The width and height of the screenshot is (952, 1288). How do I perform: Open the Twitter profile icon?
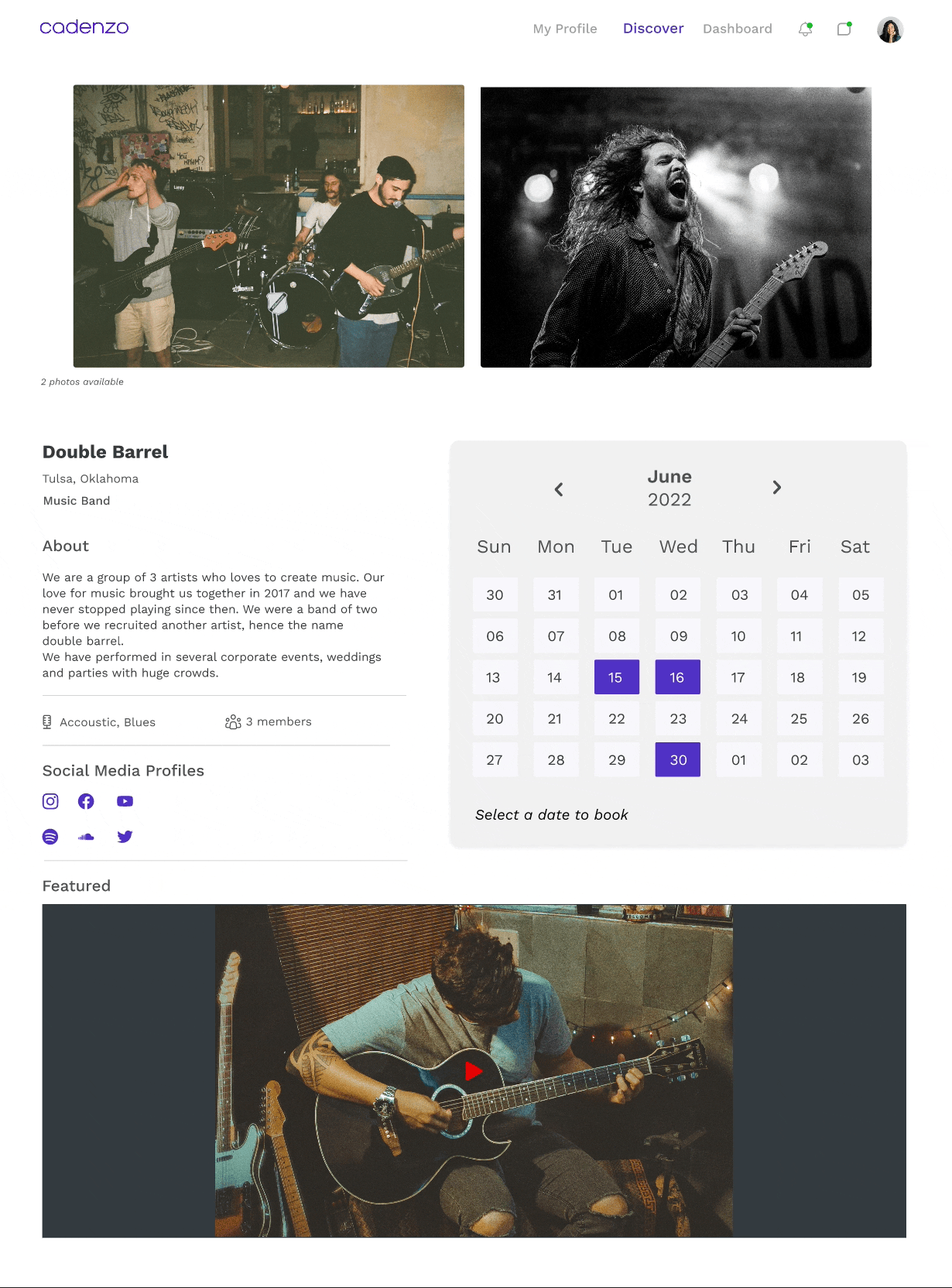click(125, 837)
